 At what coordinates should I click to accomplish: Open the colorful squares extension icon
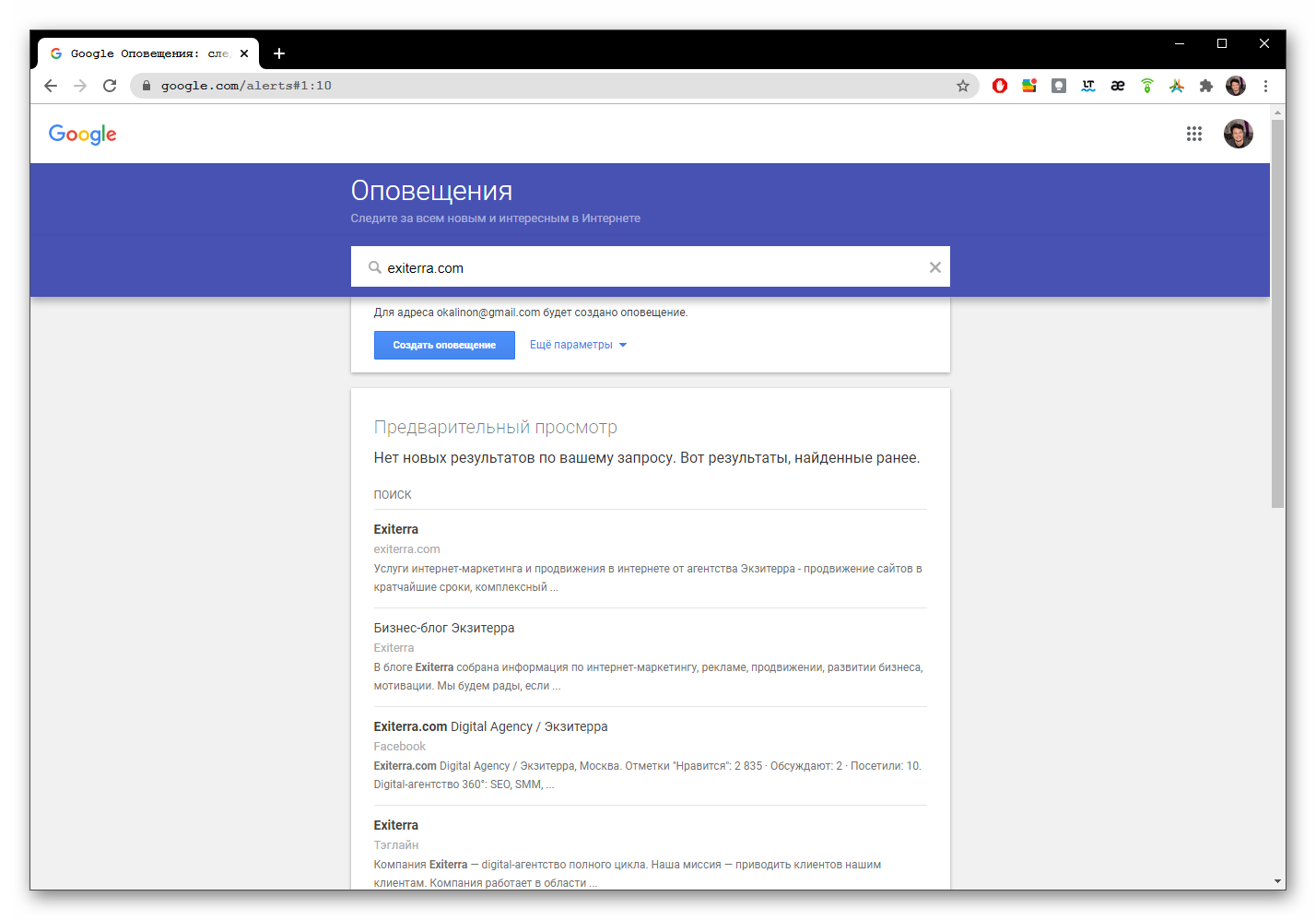point(1029,86)
